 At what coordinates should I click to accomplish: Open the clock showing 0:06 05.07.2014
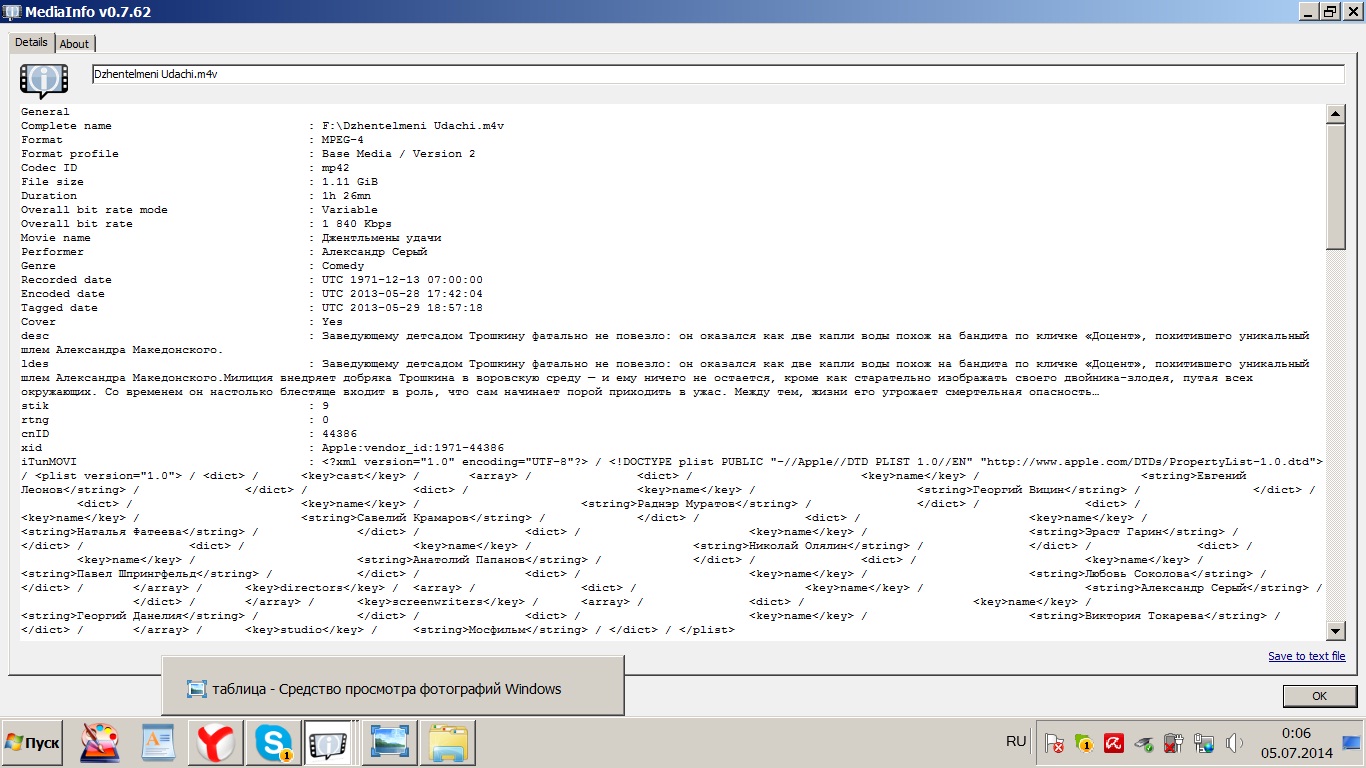click(x=1296, y=743)
